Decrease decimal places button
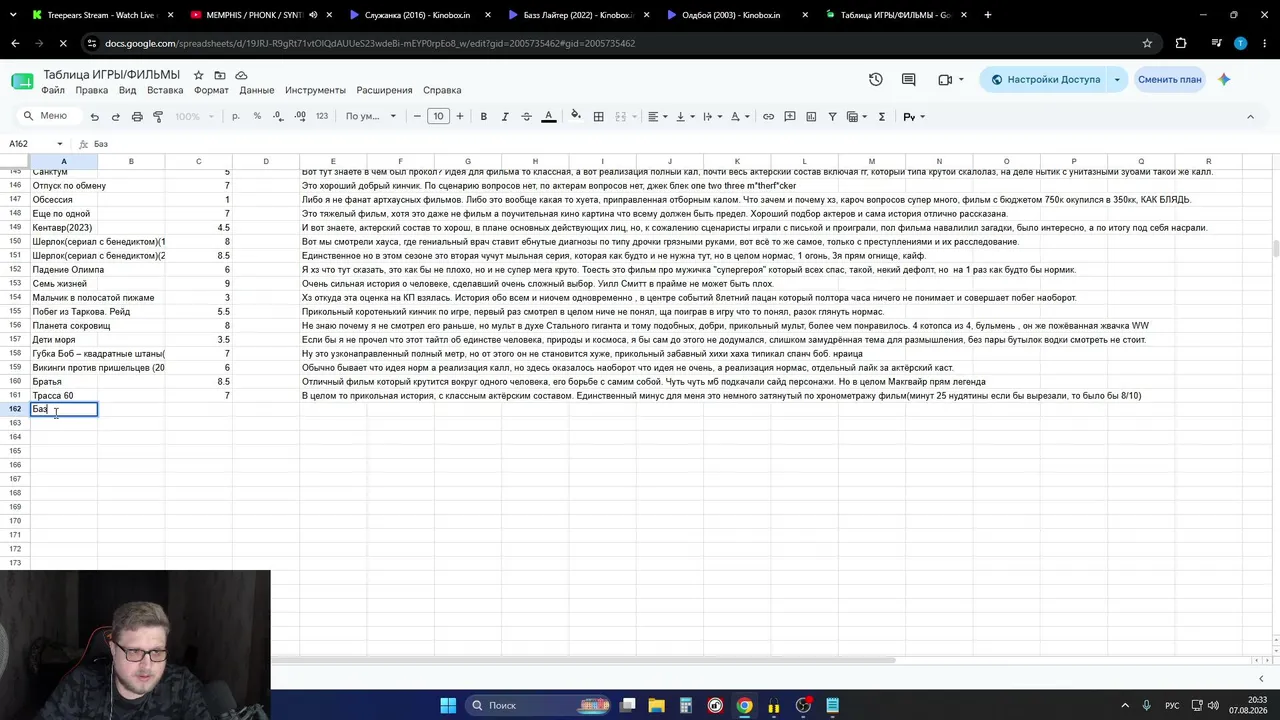Viewport: 1280px width, 720px height. (278, 116)
